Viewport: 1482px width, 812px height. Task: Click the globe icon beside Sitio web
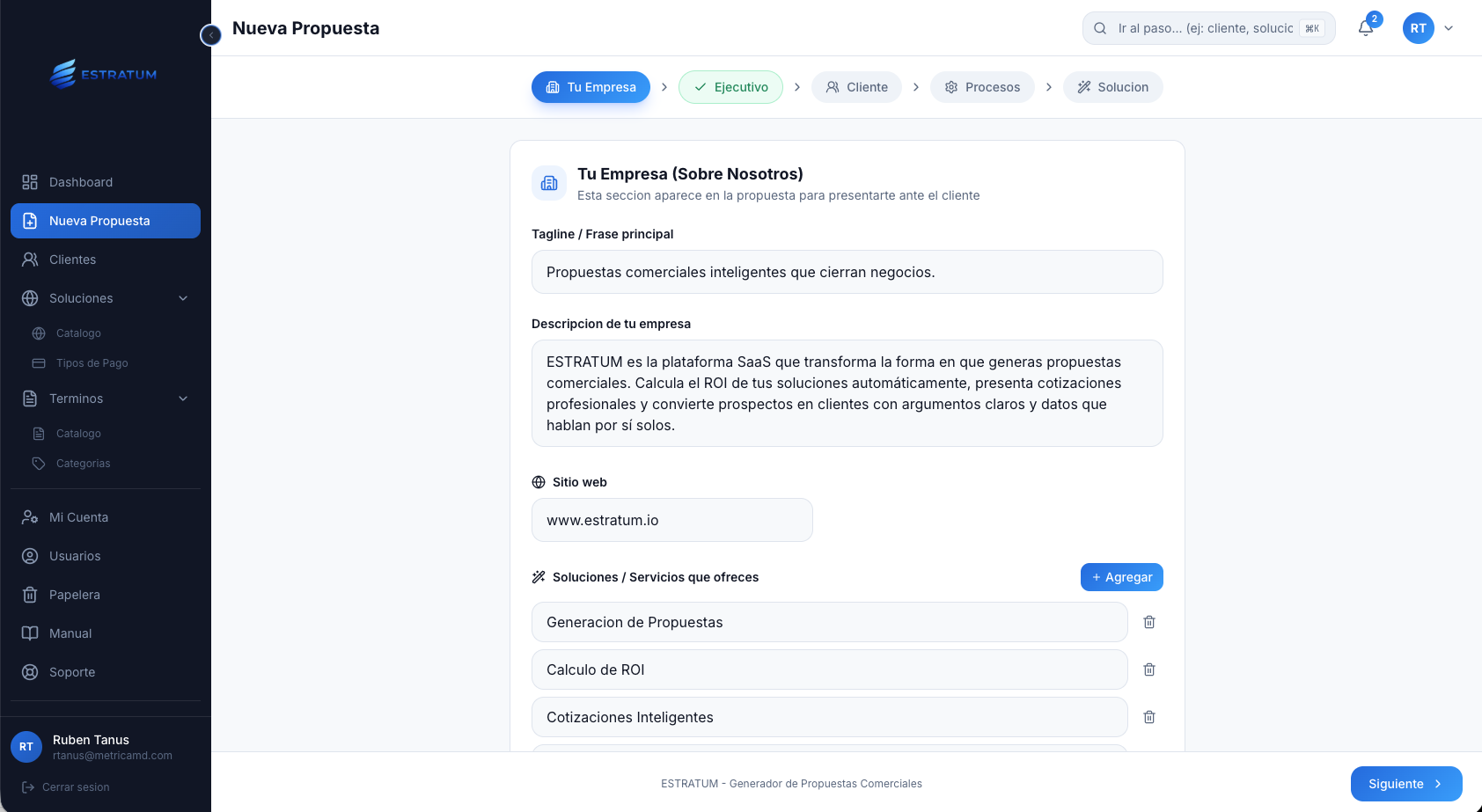point(537,482)
